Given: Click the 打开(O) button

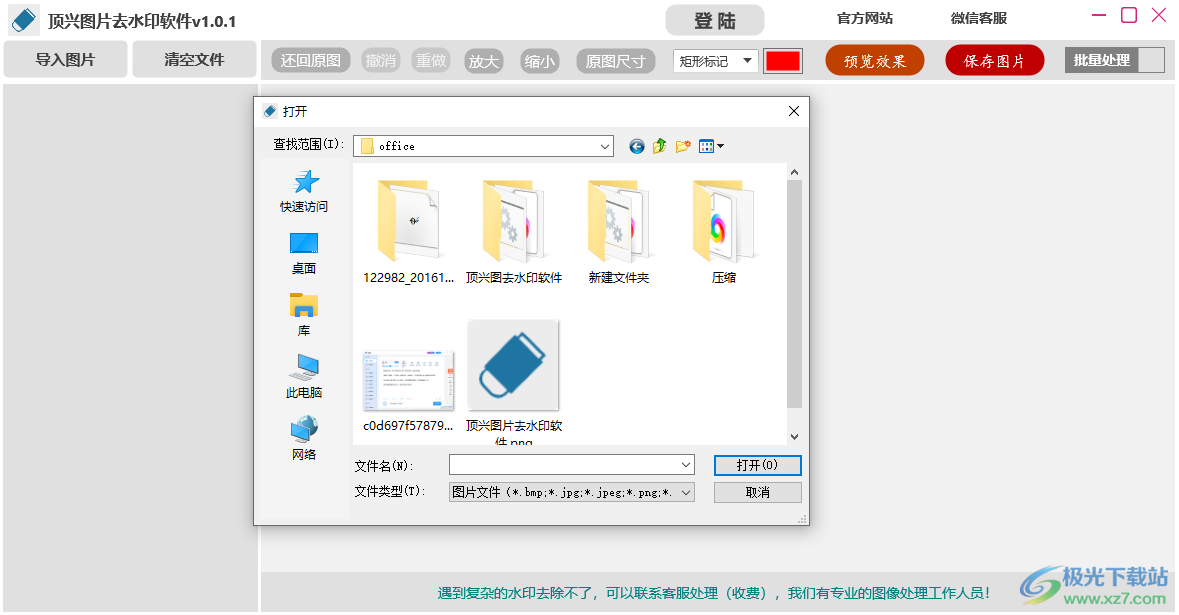Looking at the screenshot, I should pos(757,465).
